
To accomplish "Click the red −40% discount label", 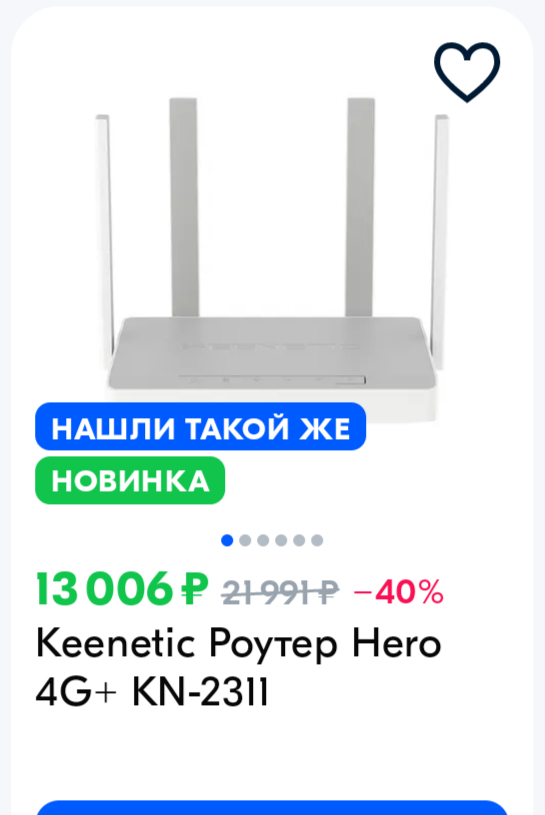I will 398,591.
